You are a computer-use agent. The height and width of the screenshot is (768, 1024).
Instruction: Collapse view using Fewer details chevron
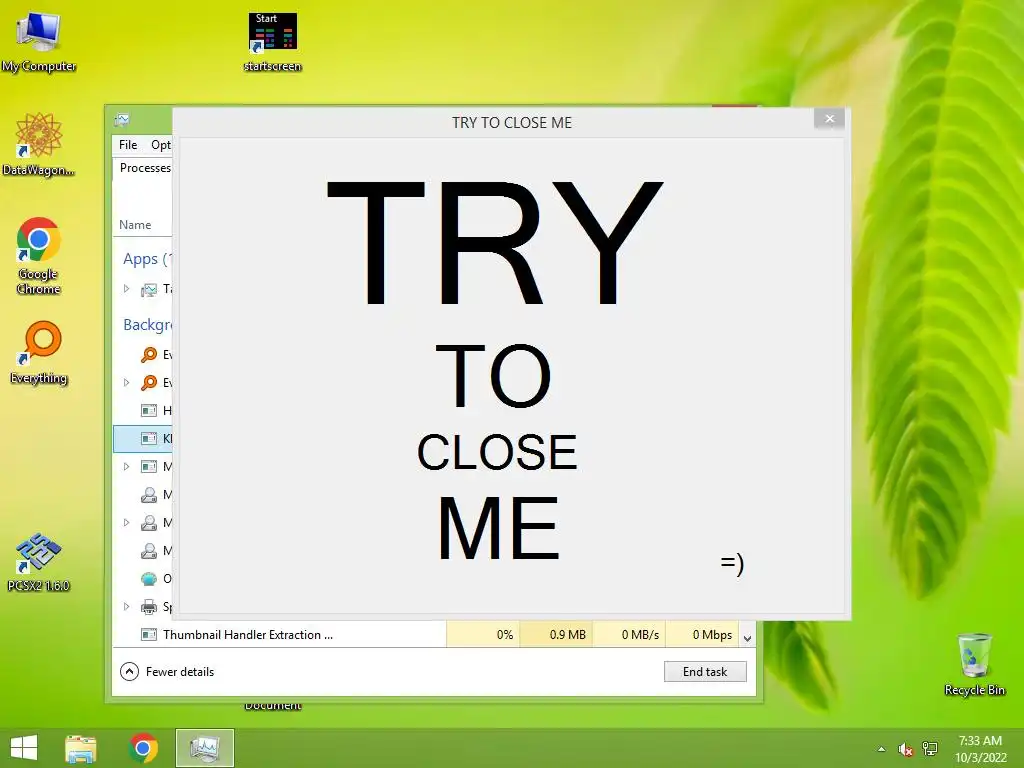point(129,671)
